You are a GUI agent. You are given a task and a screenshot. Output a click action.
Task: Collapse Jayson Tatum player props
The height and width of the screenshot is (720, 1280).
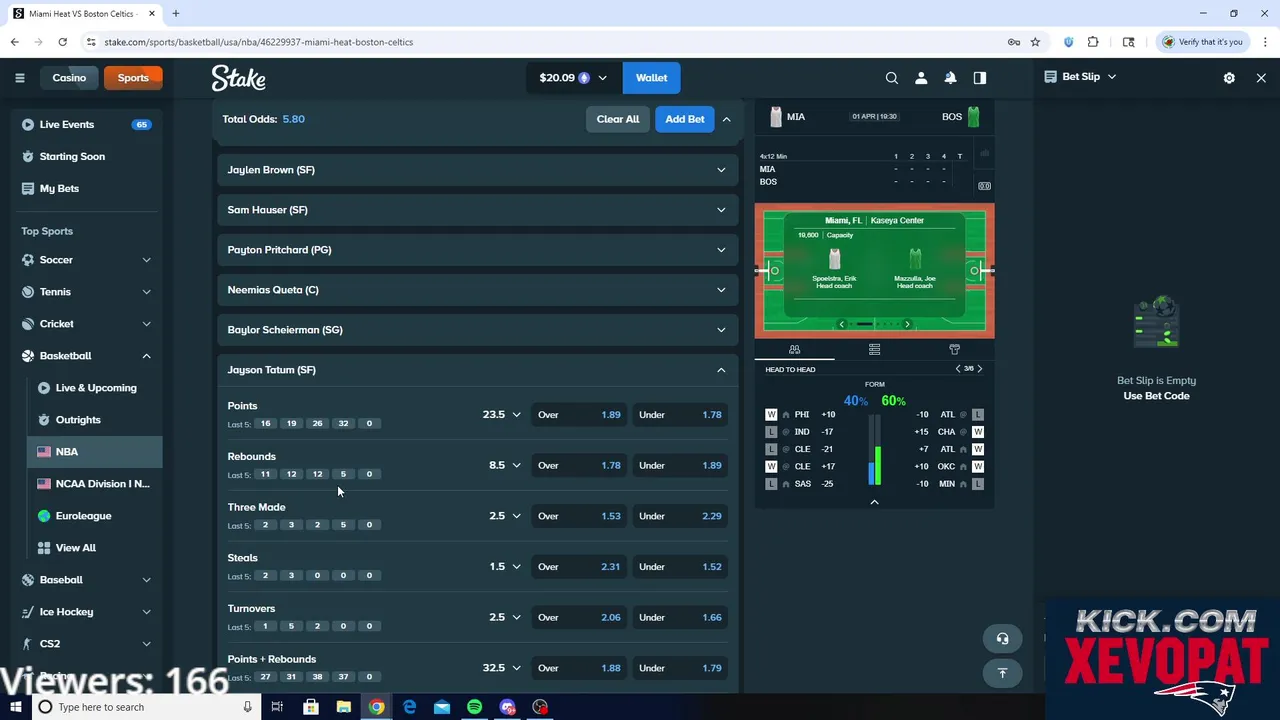pyautogui.click(x=478, y=370)
